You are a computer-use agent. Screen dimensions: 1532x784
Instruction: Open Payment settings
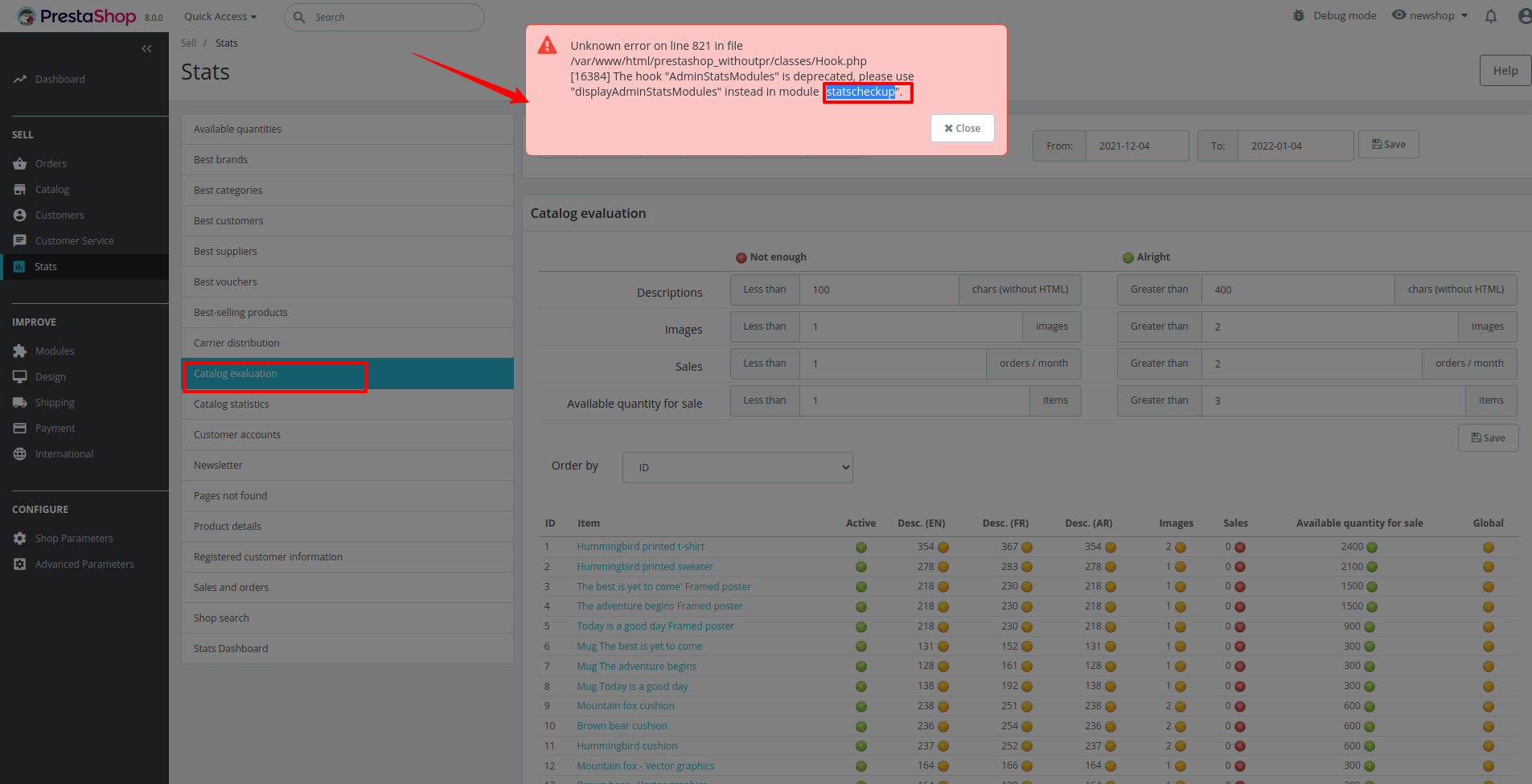tap(53, 428)
